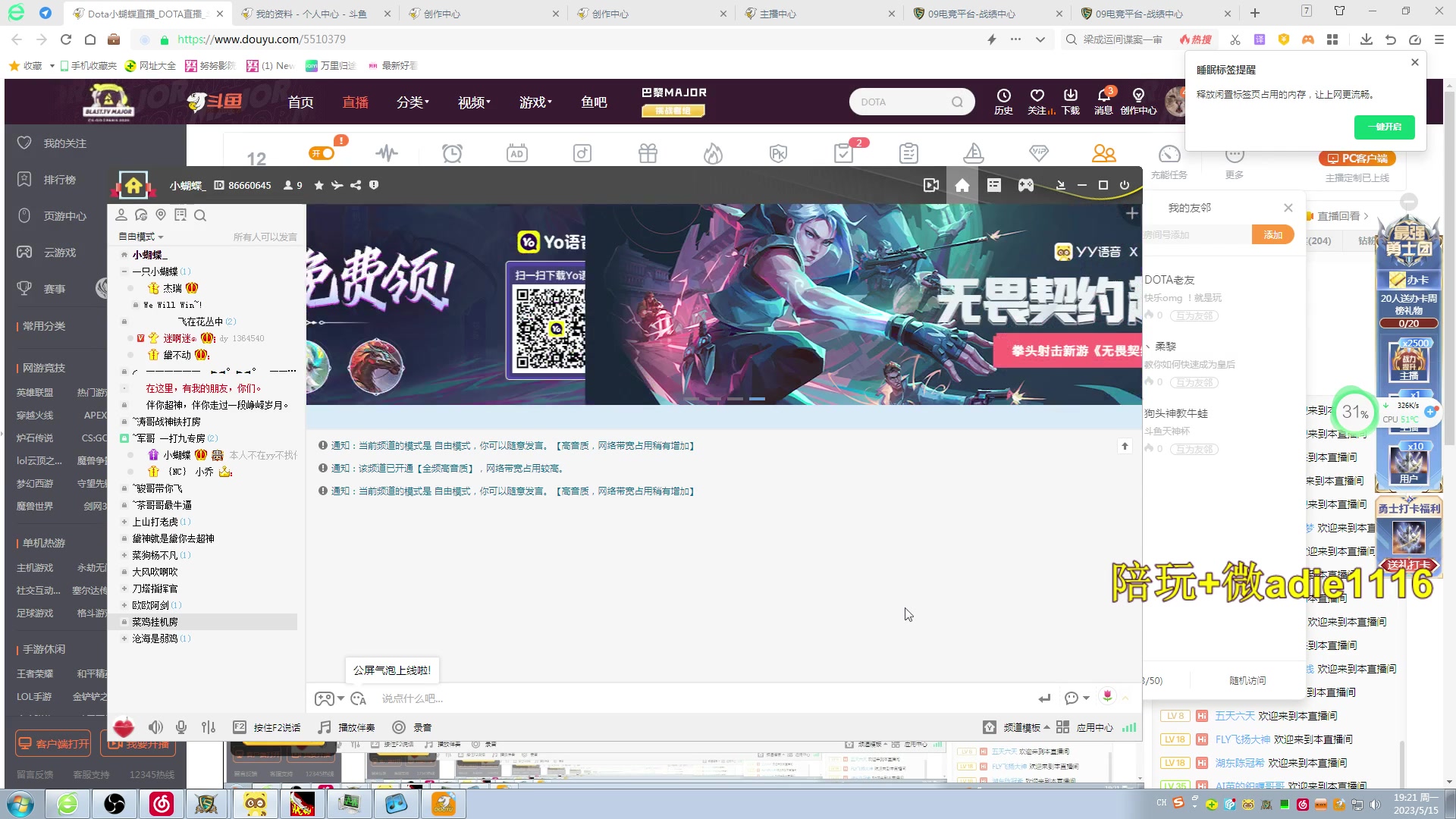This screenshot has width=1456, height=819.
Task: Click the search magnifier icon above channel list
Action: pos(200,215)
